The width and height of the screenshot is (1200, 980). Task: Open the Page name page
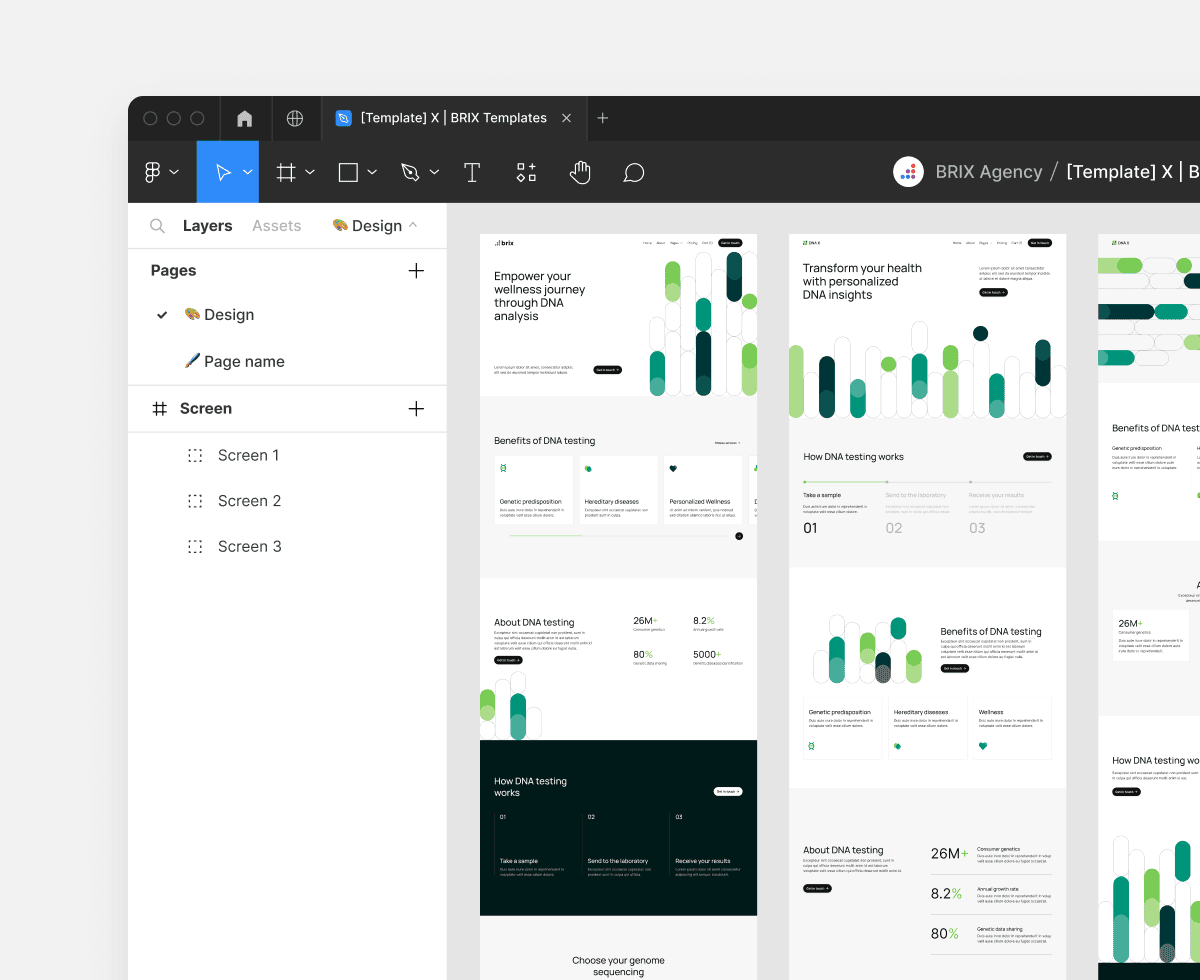245,361
